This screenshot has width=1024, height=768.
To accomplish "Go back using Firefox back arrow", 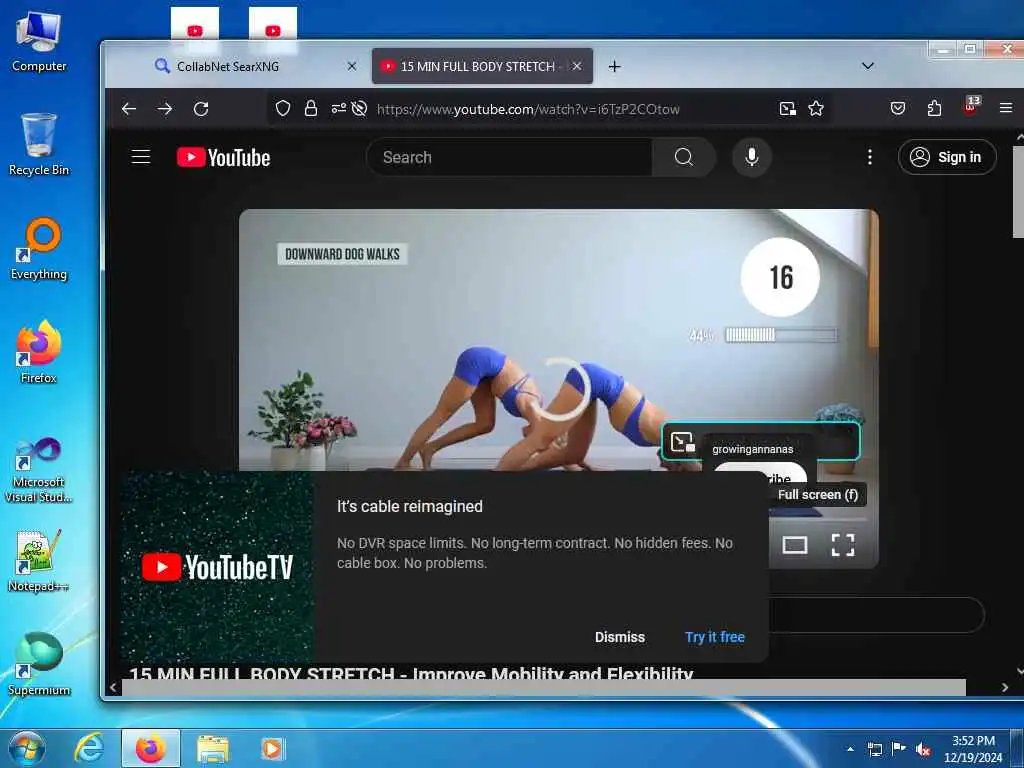I will (129, 109).
